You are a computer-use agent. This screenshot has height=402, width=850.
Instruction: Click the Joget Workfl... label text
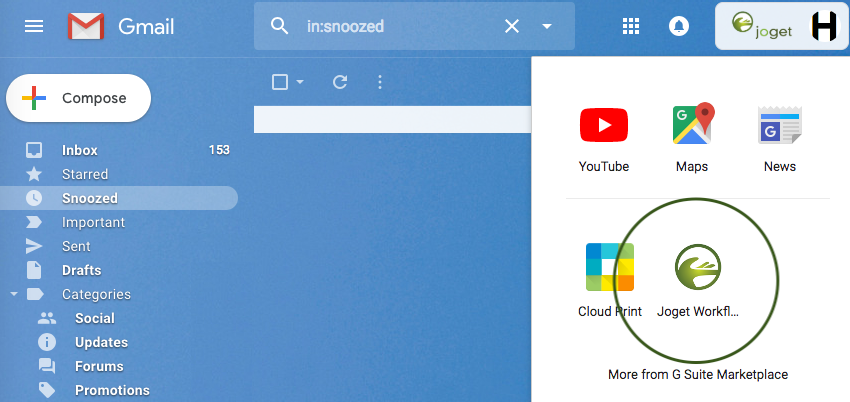pos(698,312)
